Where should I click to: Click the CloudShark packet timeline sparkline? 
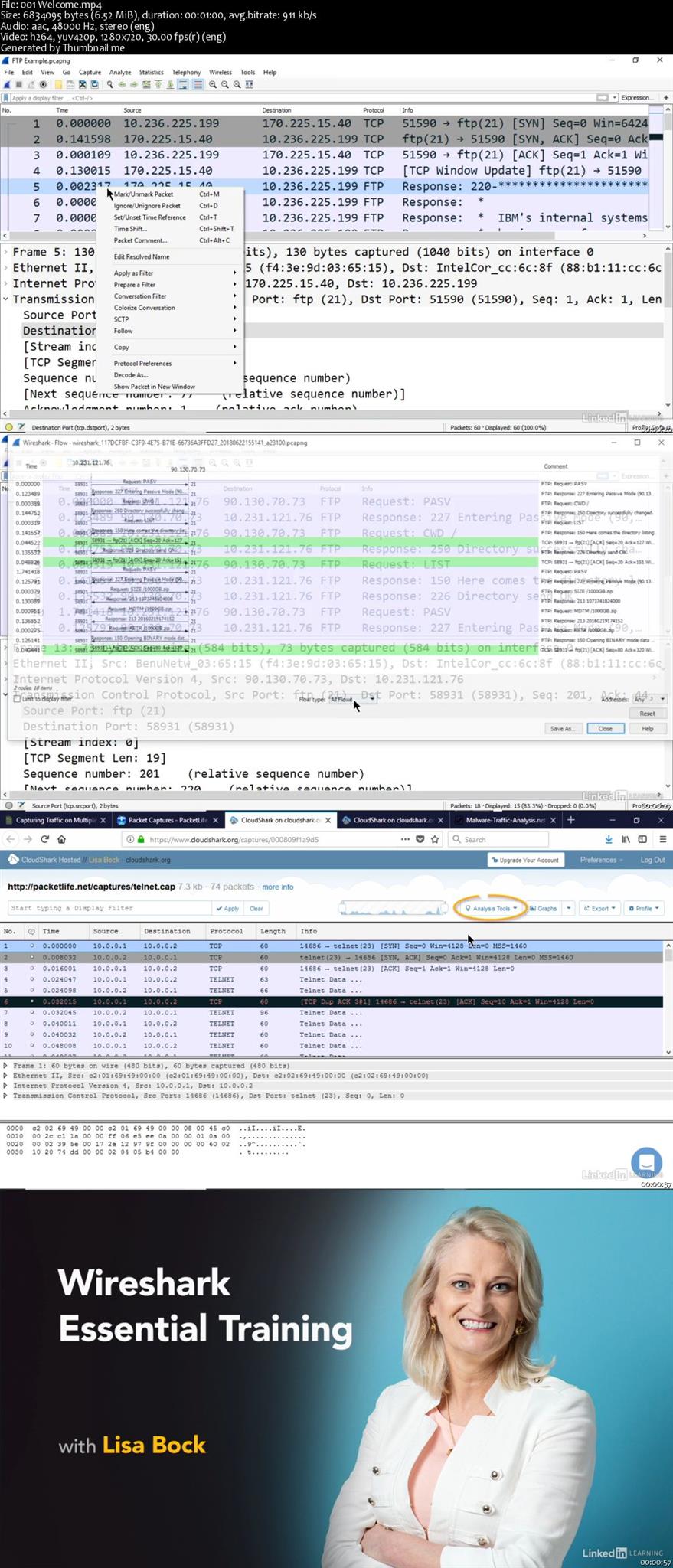[393, 908]
